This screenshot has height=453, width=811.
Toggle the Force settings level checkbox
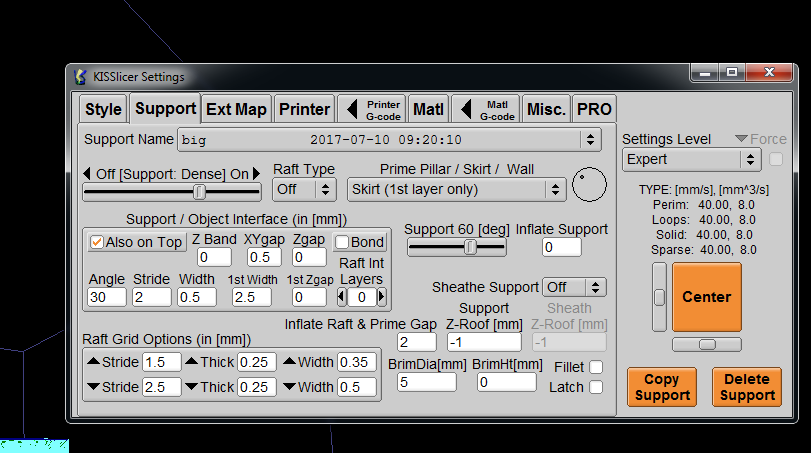(x=776, y=159)
